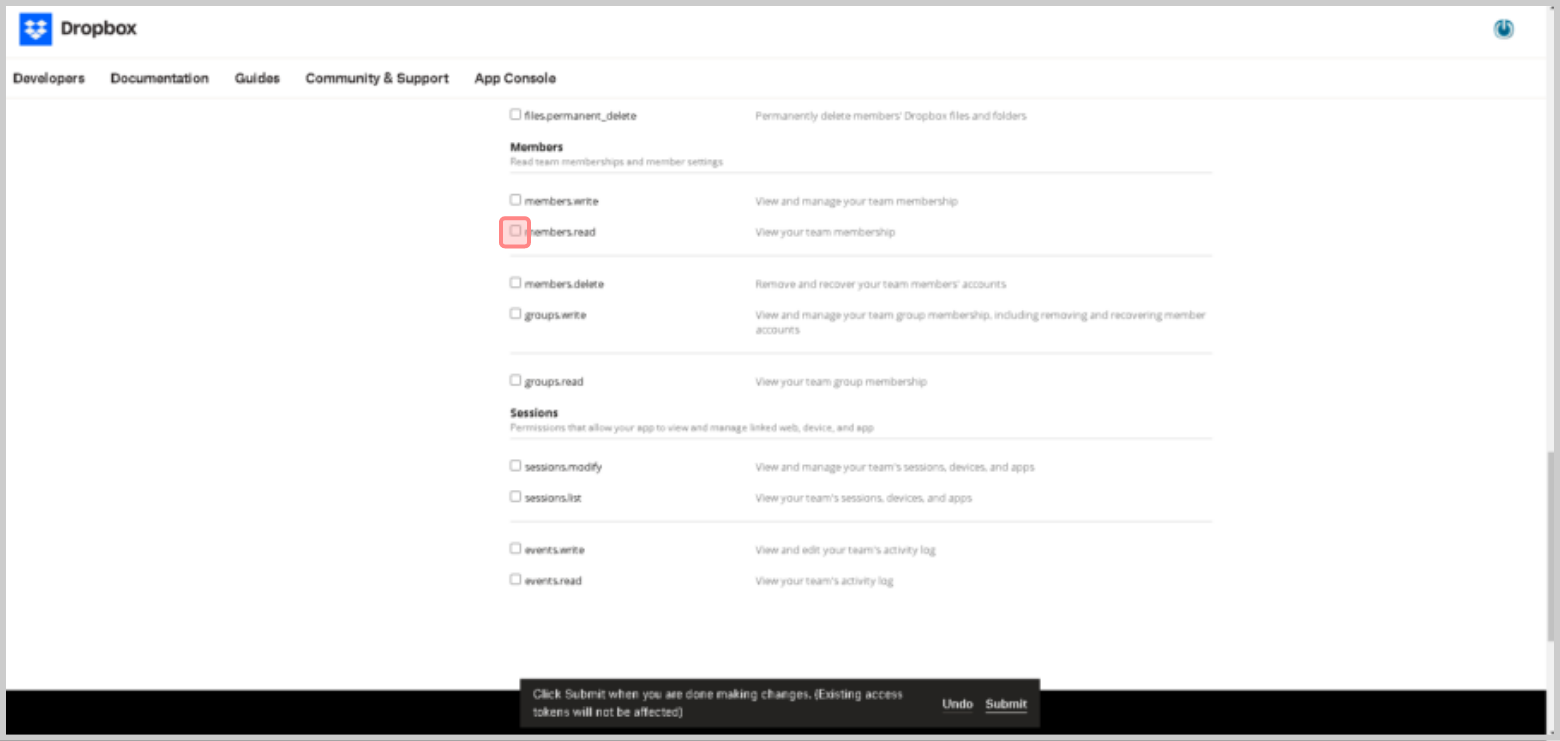Navigate to App Console
Image resolution: width=1560 pixels, height=741 pixels.
point(515,78)
